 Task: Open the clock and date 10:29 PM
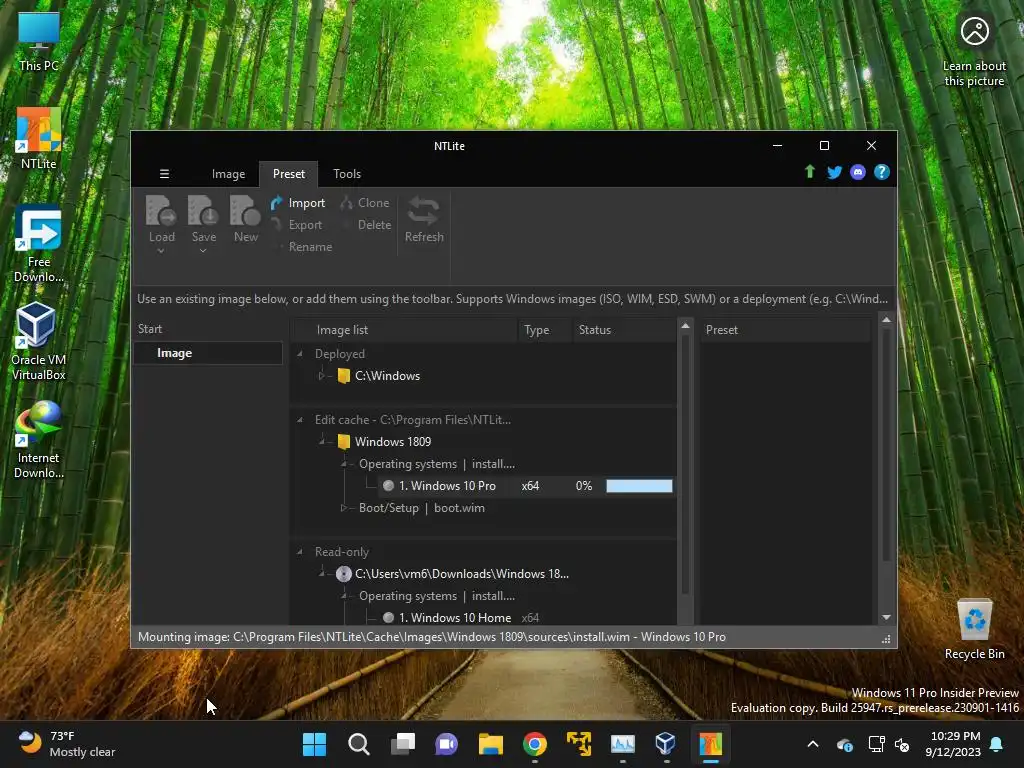[x=953, y=744]
